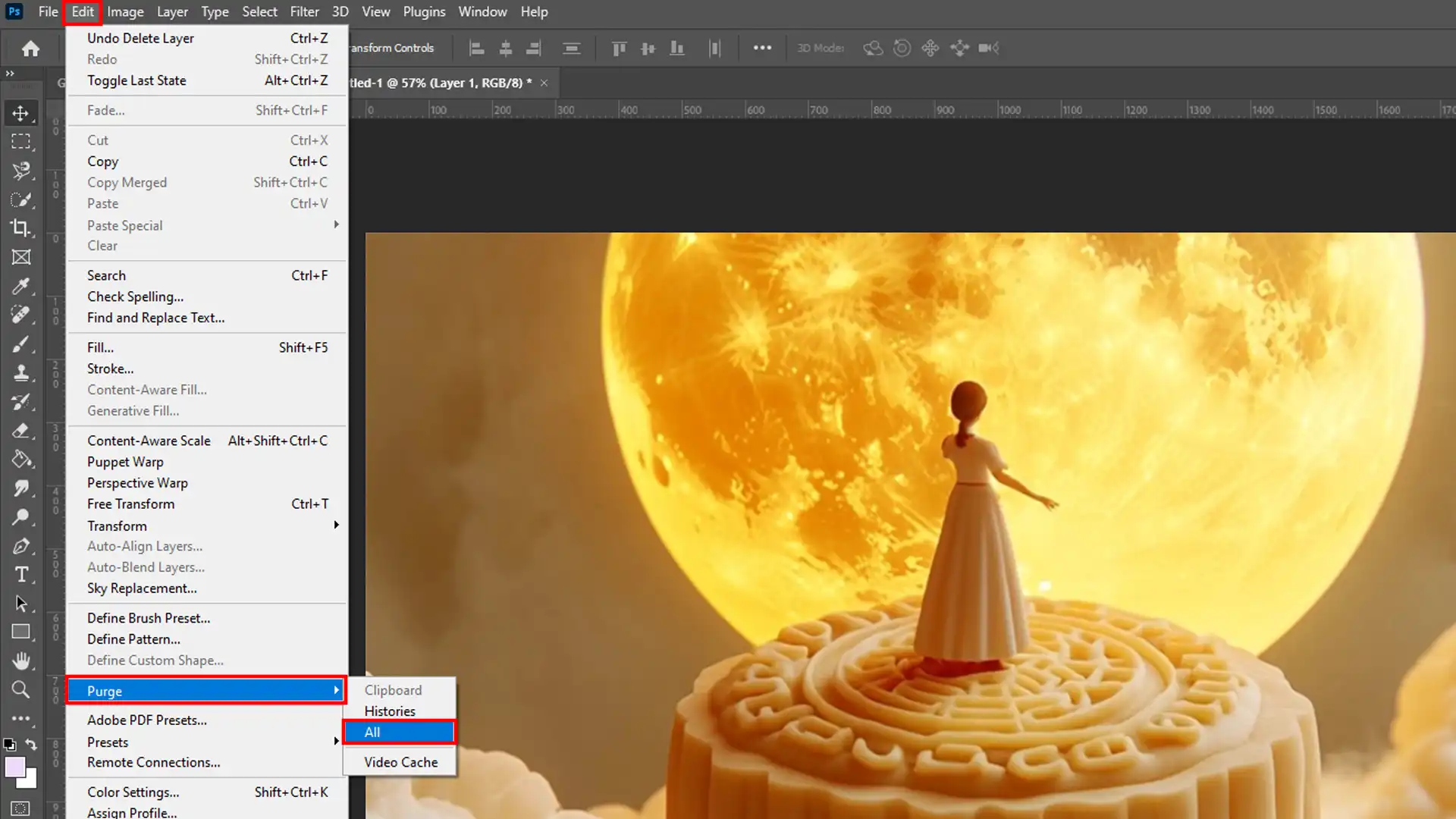Choose Free Transform
This screenshot has height=819, width=1456.
pos(207,504)
